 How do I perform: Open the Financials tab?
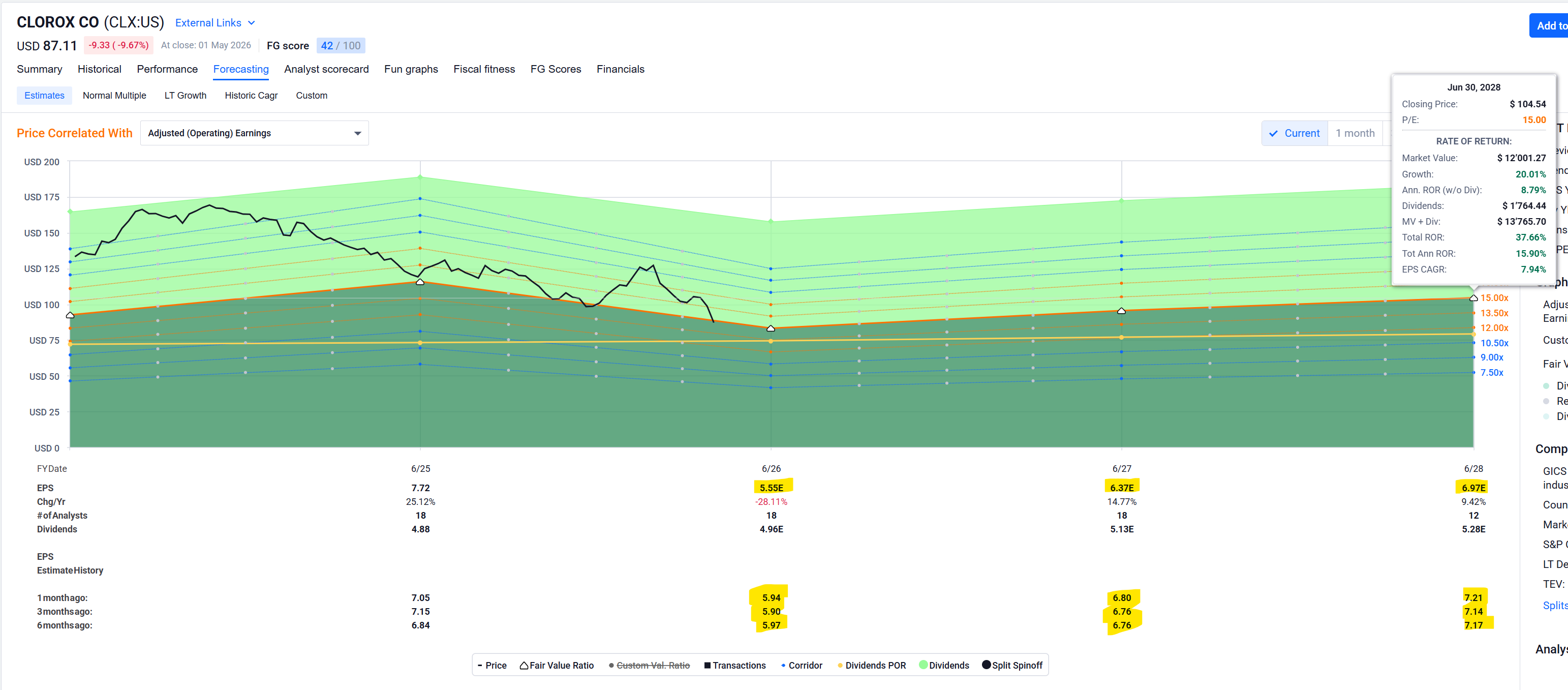[x=620, y=69]
